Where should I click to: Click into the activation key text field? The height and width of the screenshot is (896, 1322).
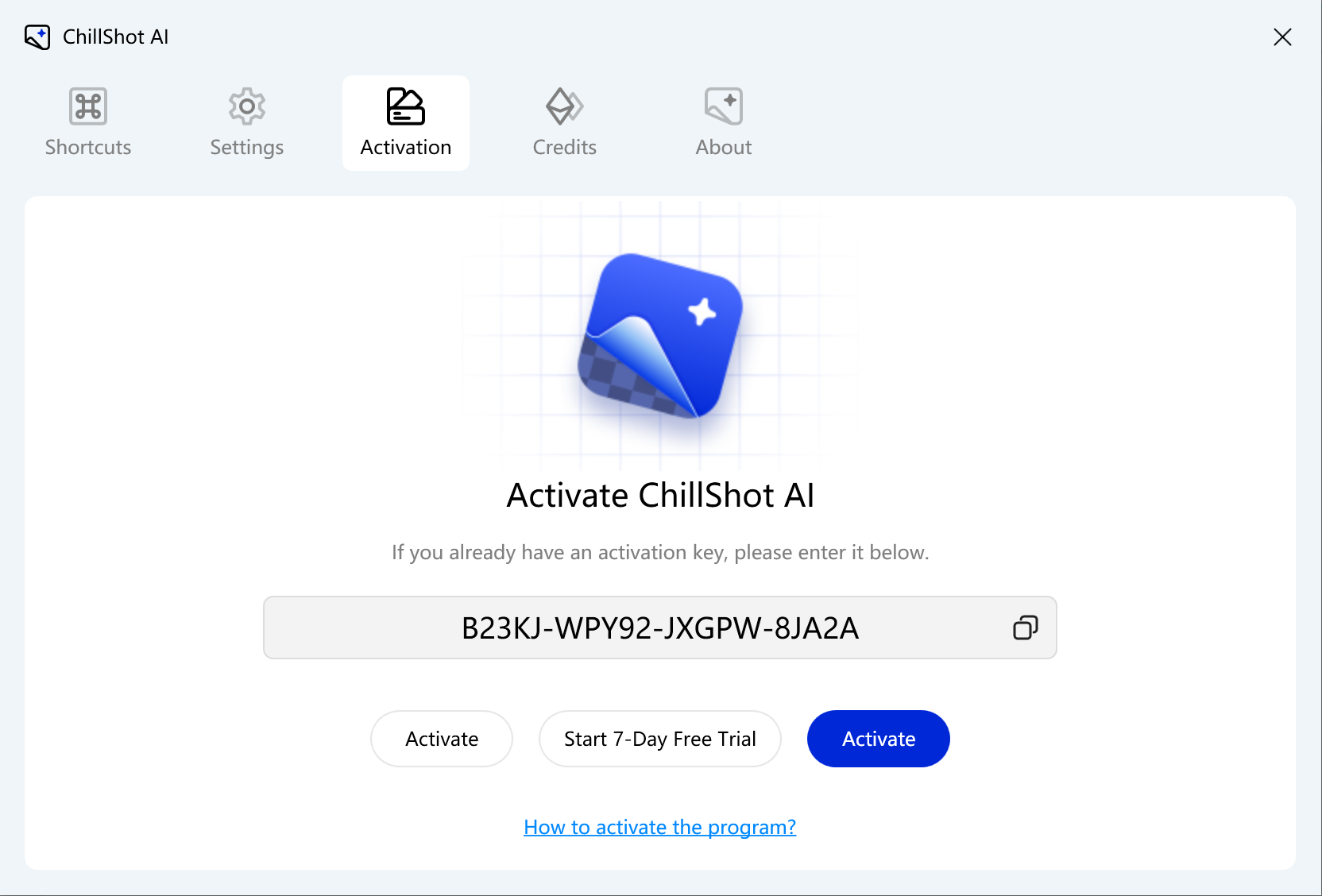pos(636,628)
